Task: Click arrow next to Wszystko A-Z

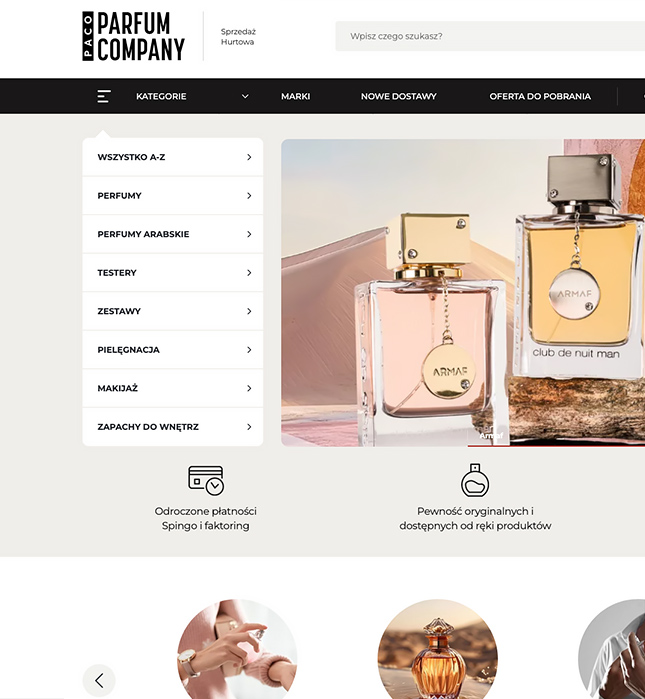Action: point(249,157)
